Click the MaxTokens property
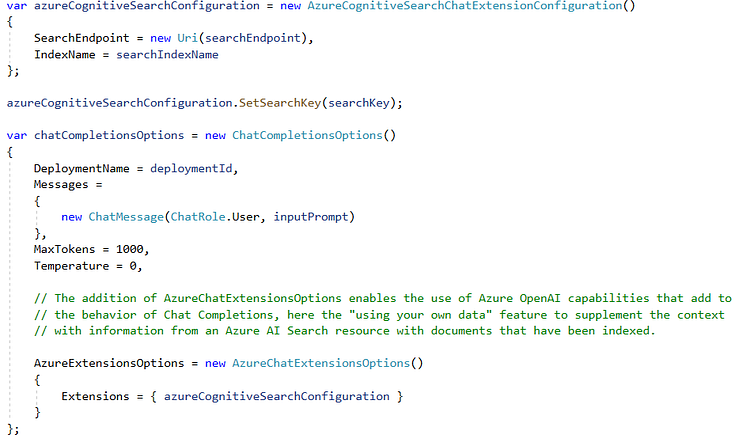 [65, 249]
